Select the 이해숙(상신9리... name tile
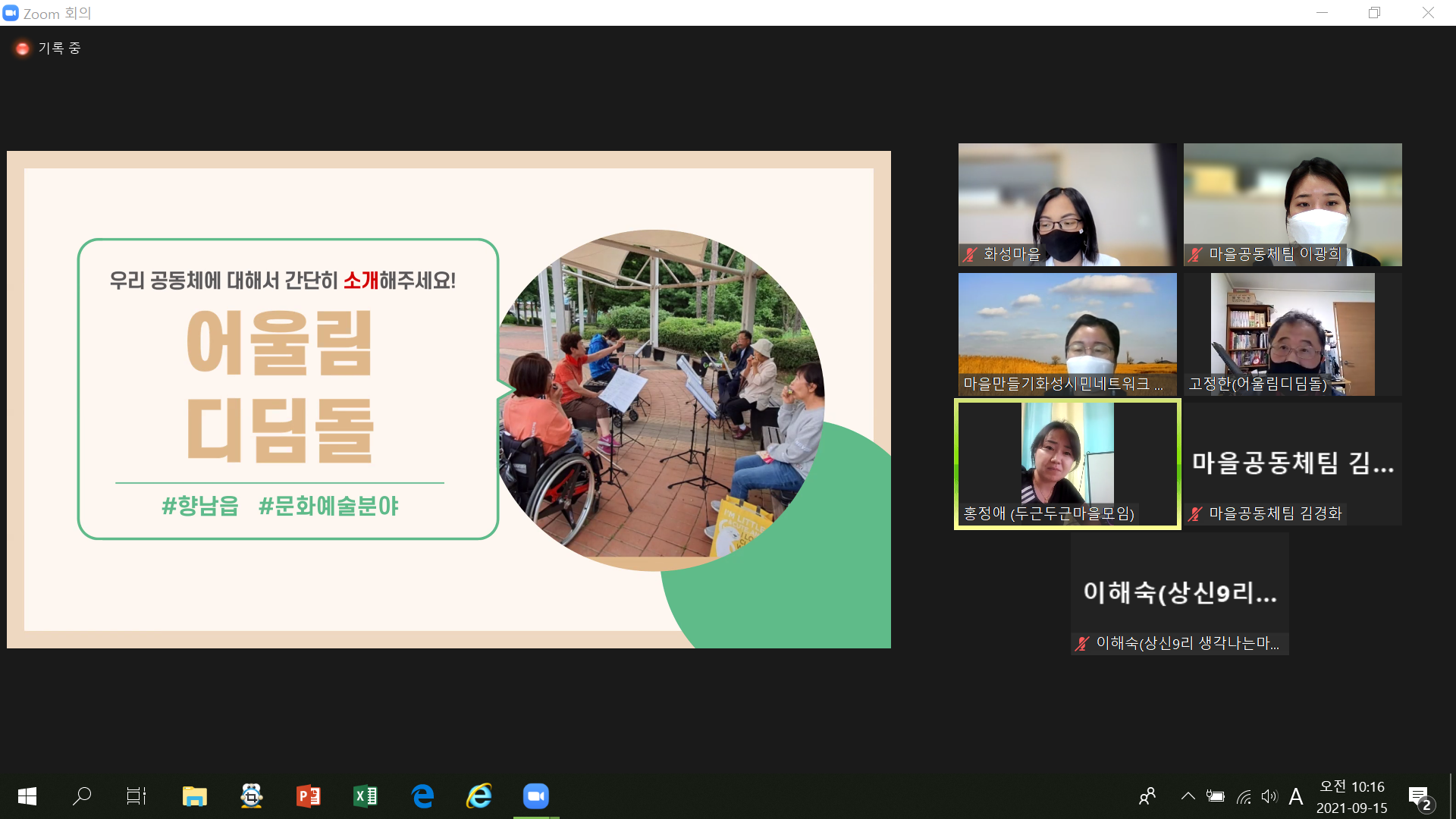Screen dimensions: 1456x819 (1180, 594)
